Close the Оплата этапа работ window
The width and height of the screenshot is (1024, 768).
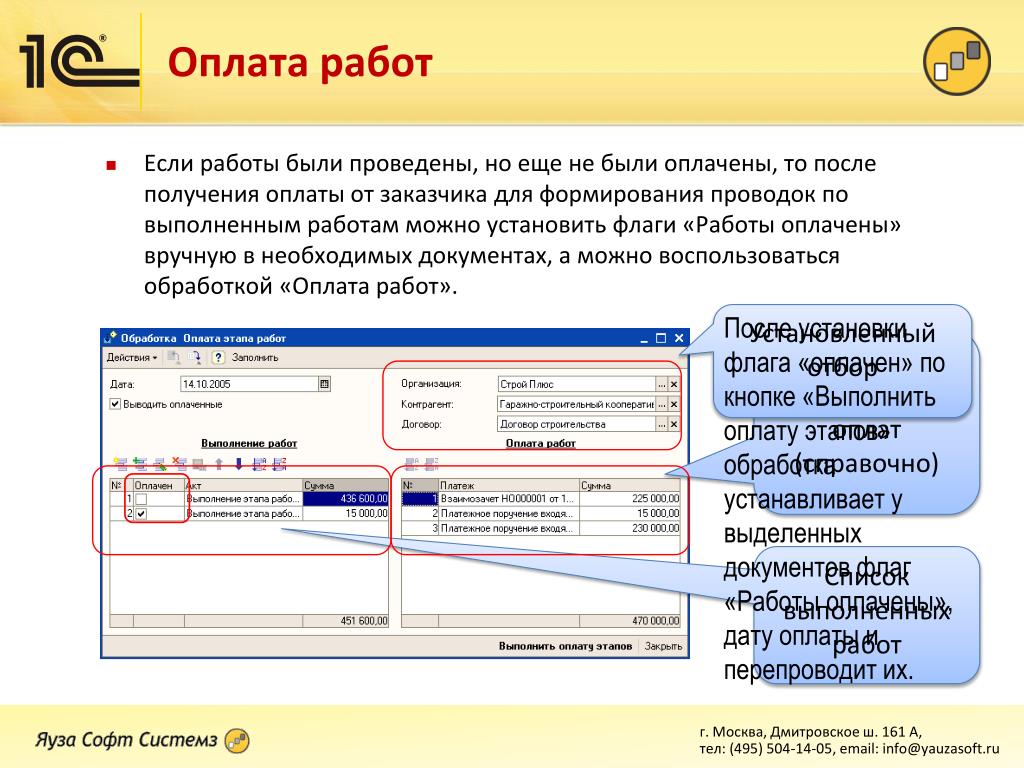[679, 338]
